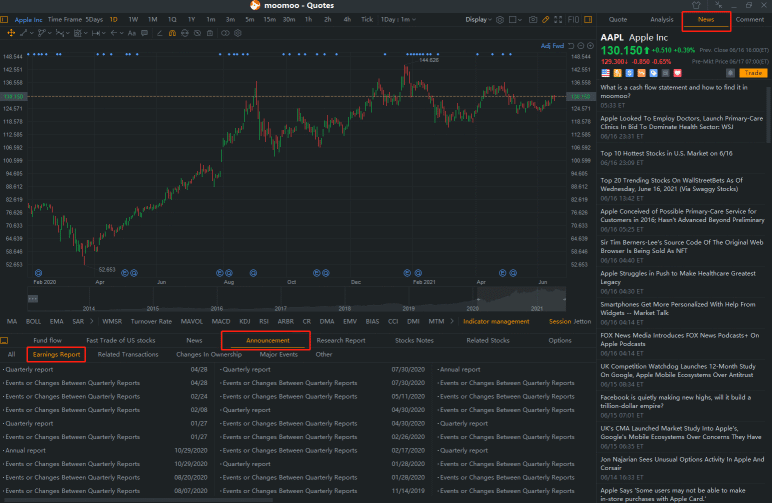Expand arrow annotation tool options
Viewport: 772px width, 503px height.
click(122, 33)
